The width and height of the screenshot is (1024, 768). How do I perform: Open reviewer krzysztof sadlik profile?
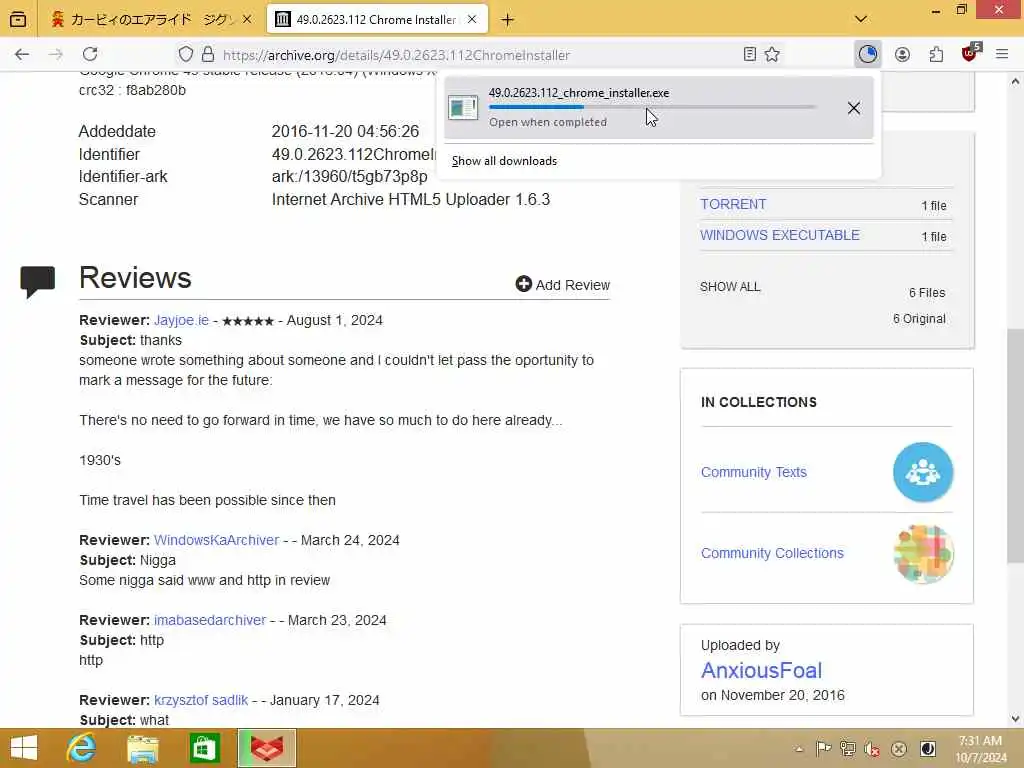tap(201, 700)
